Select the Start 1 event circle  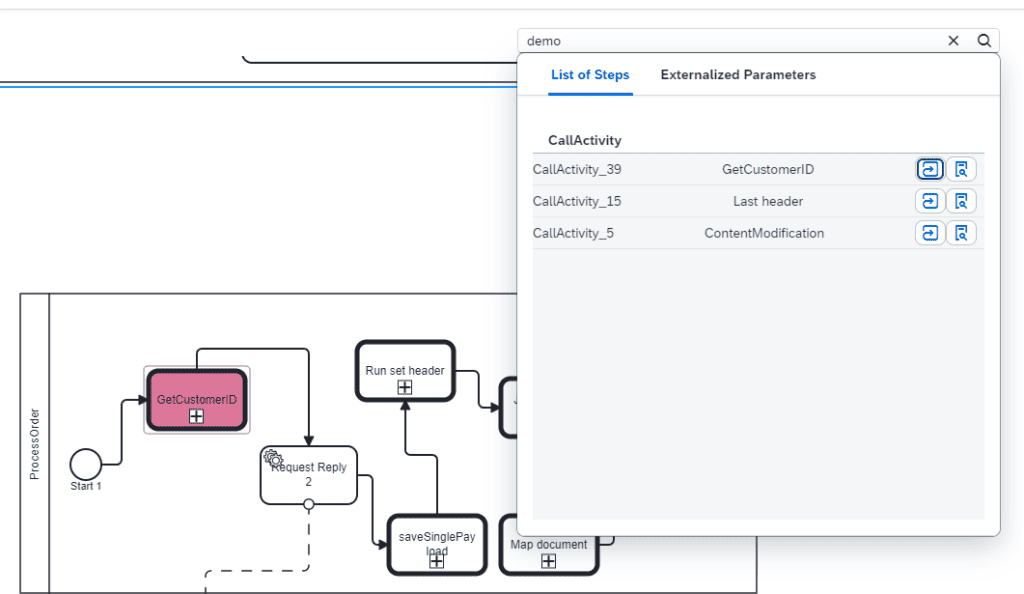(x=86, y=464)
